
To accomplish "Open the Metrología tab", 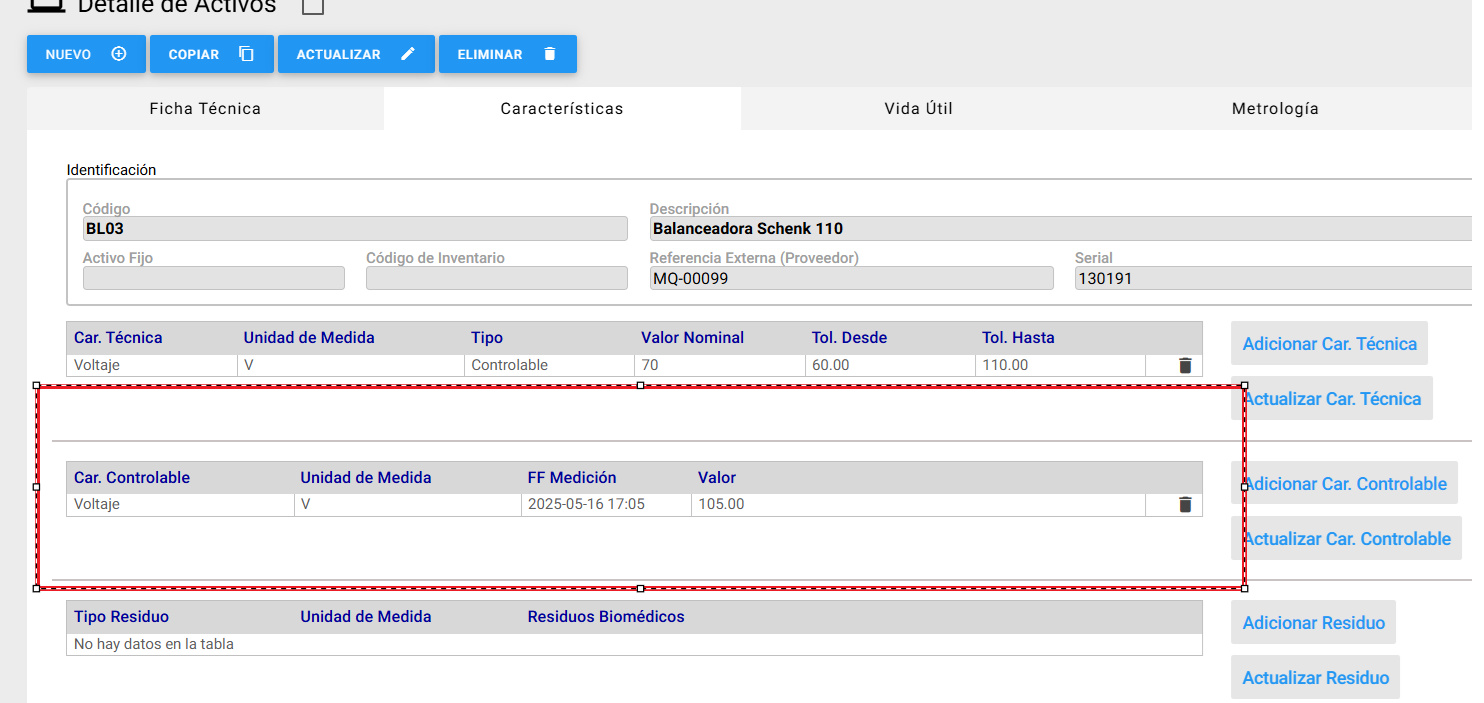I will [x=1275, y=108].
